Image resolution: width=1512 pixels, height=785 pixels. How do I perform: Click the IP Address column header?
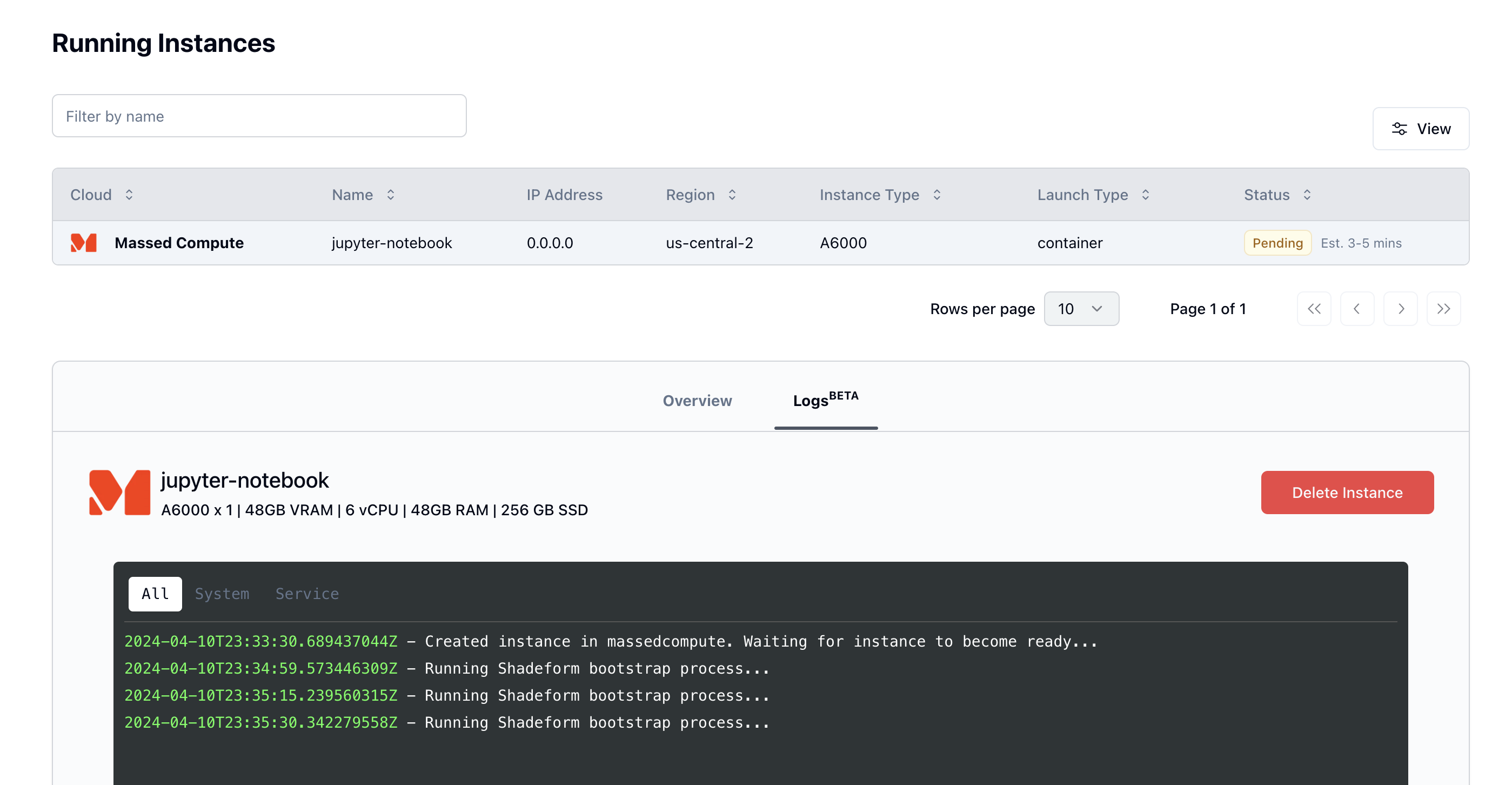point(564,194)
